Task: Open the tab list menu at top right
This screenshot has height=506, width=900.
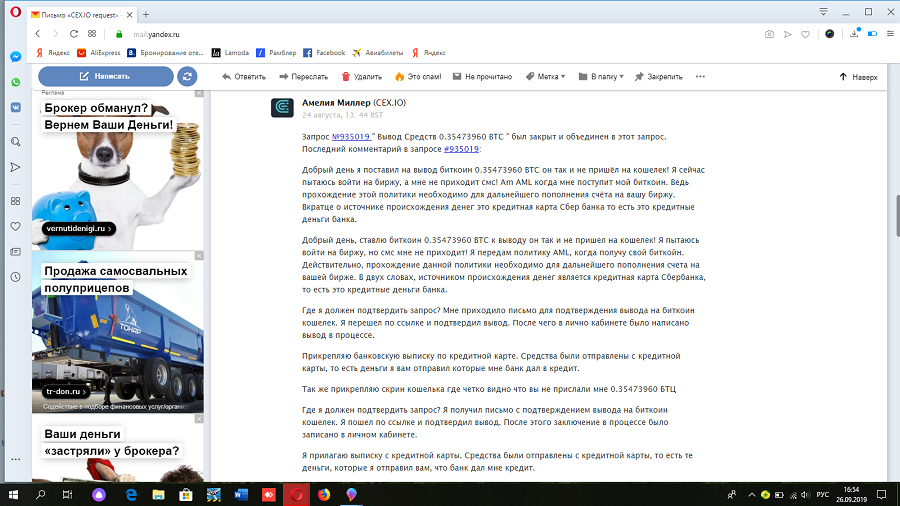Action: pos(823,11)
